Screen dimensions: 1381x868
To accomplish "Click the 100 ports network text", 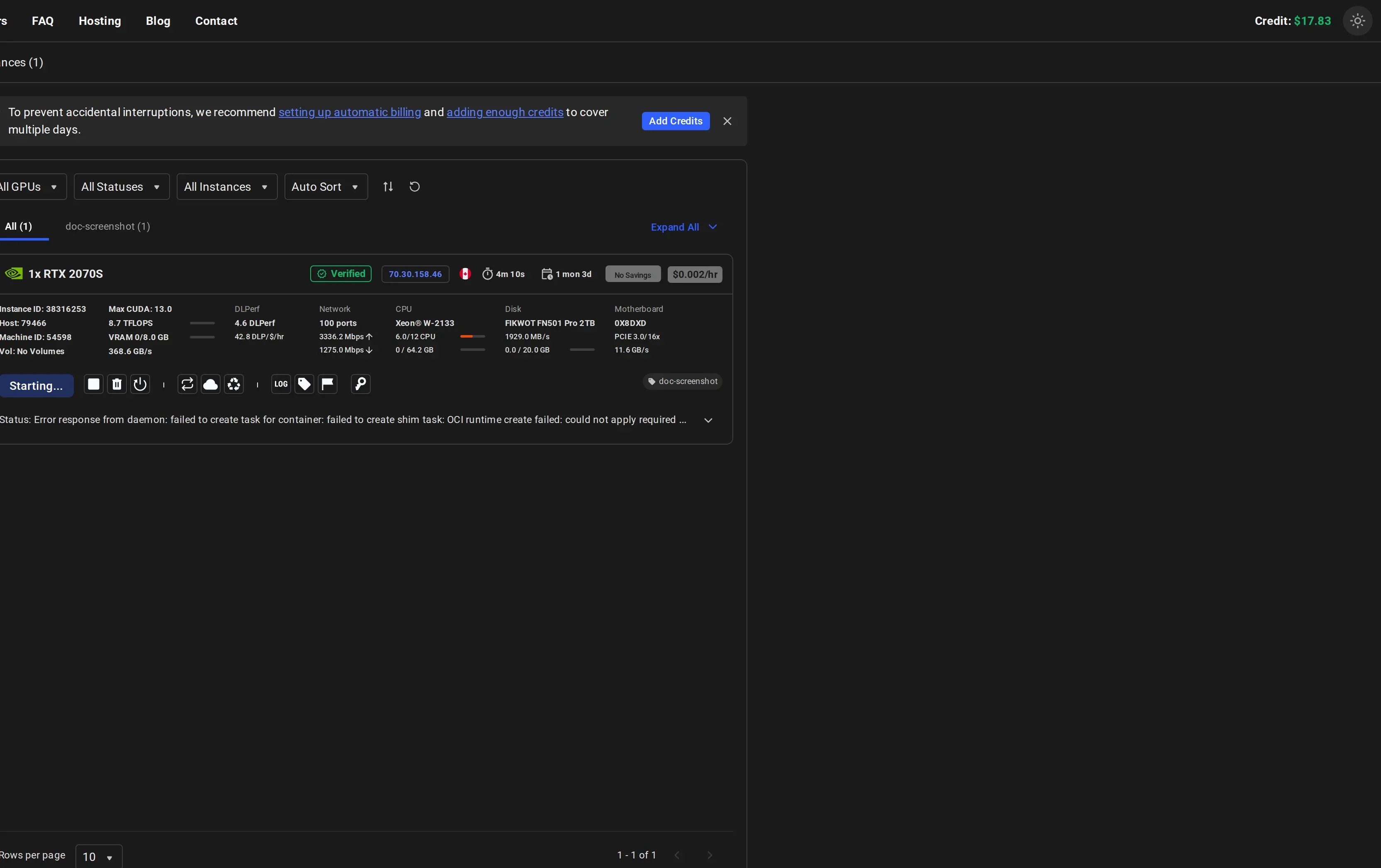I will 338,323.
